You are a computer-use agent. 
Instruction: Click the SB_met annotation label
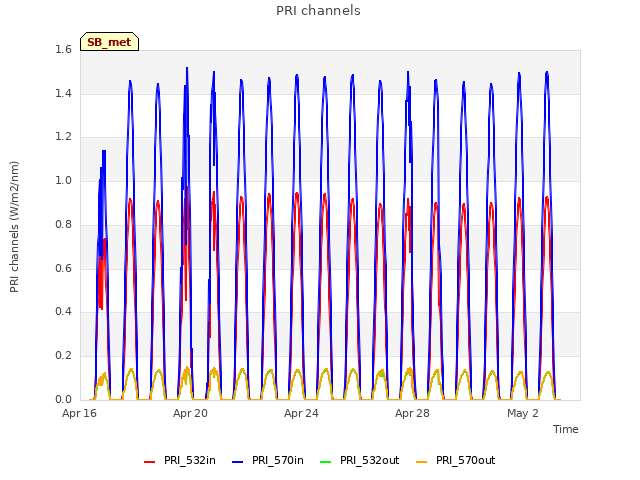tap(109, 42)
